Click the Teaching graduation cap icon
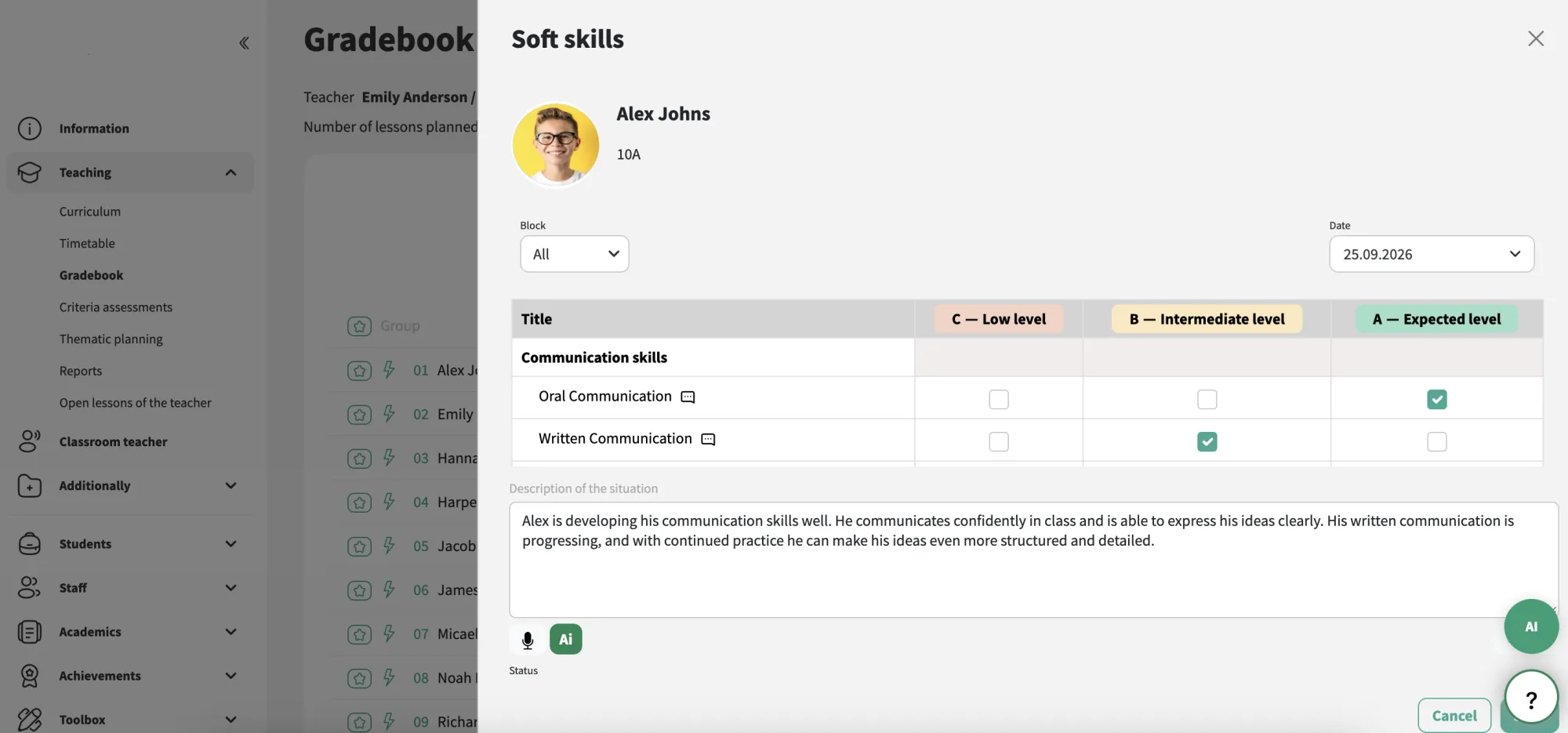The image size is (1568, 733). [29, 172]
